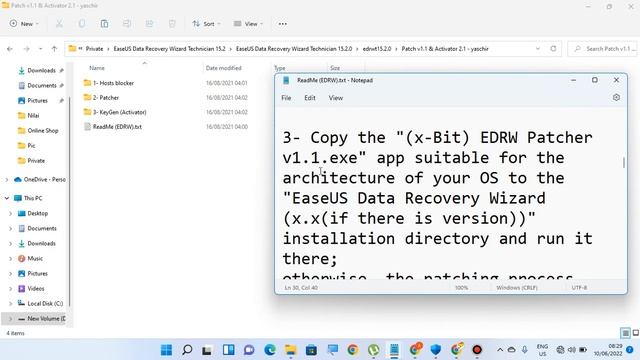Click 'edrwt15.2.0' in the address breadcrumb

point(377,49)
